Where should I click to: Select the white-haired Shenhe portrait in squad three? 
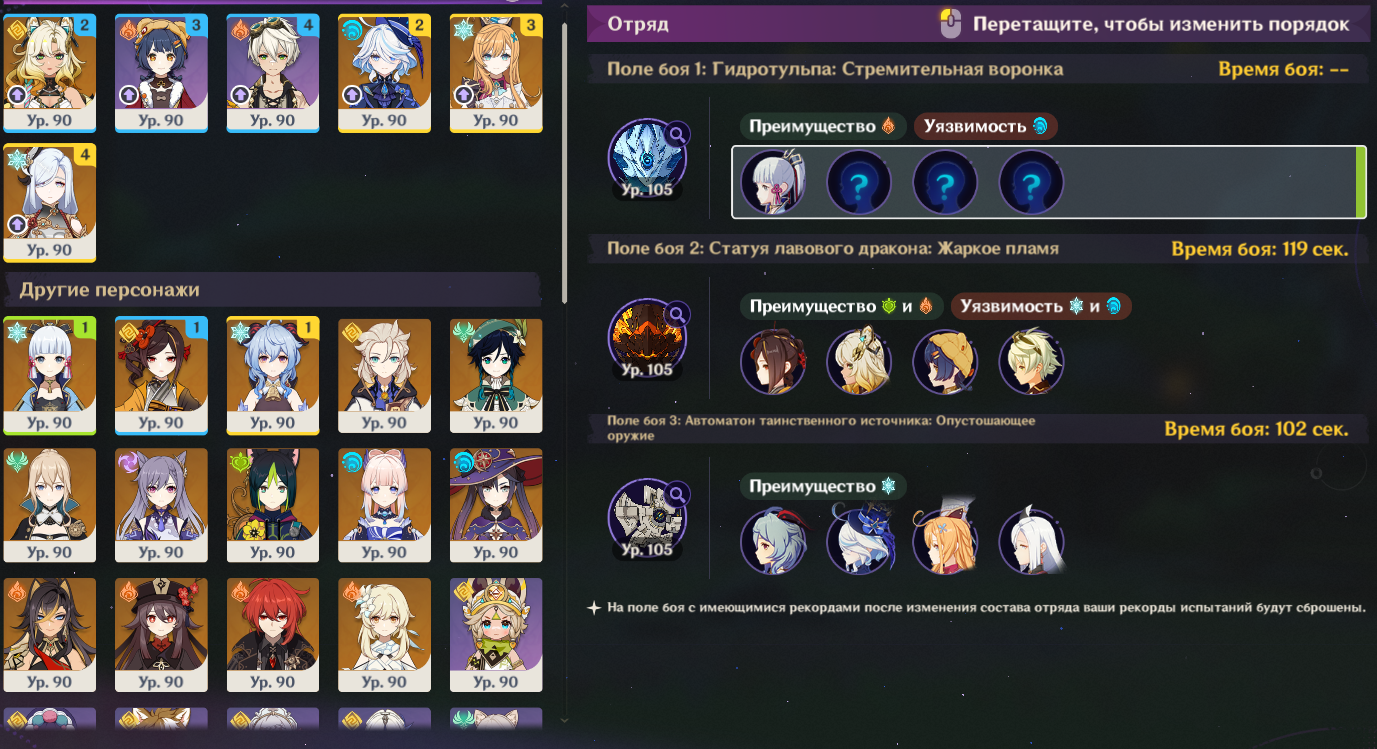tap(1031, 542)
